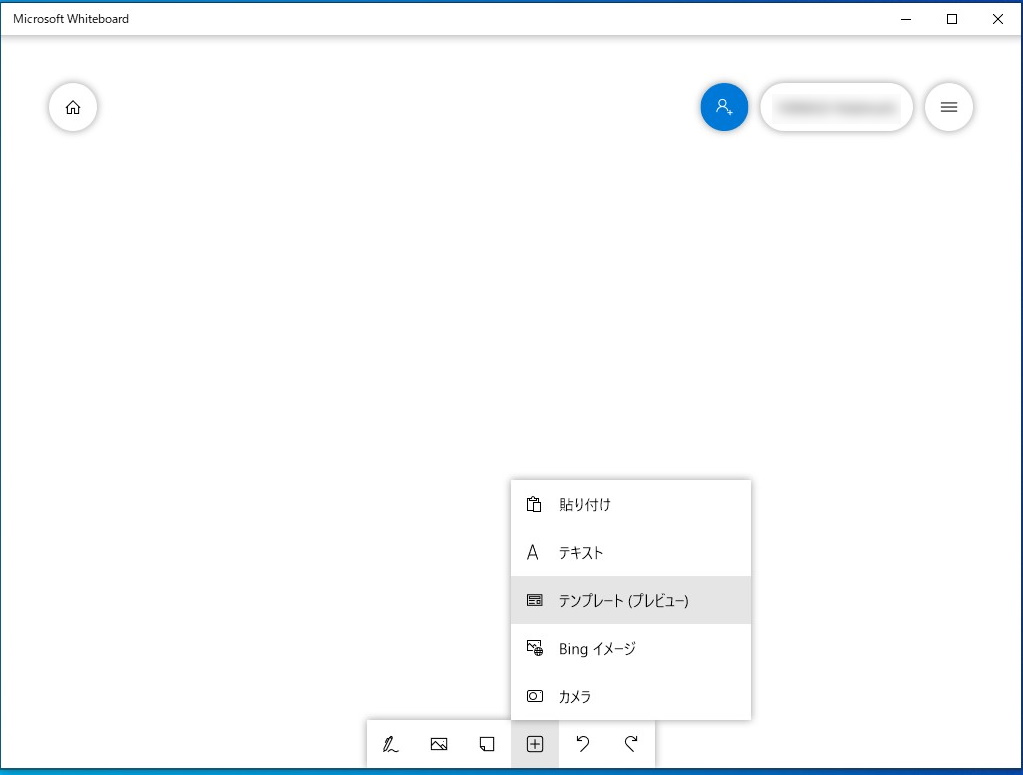Screen dimensions: 1023x775
Task: Go to the Home board list
Action: [73, 108]
